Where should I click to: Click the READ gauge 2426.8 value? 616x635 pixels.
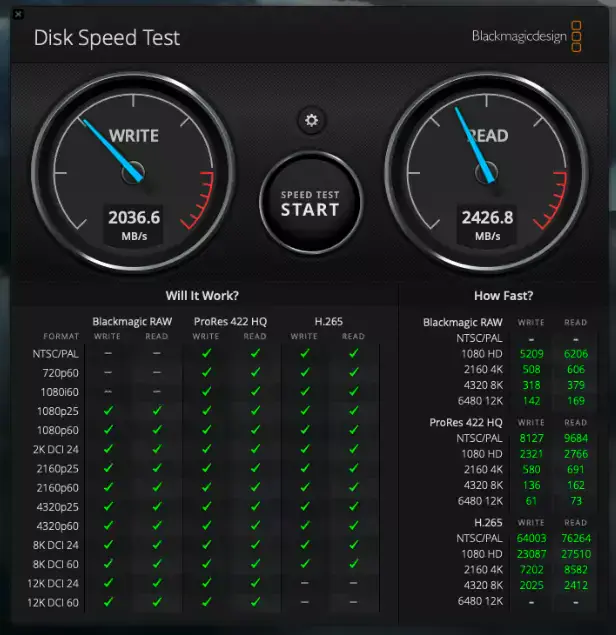[x=488, y=217]
